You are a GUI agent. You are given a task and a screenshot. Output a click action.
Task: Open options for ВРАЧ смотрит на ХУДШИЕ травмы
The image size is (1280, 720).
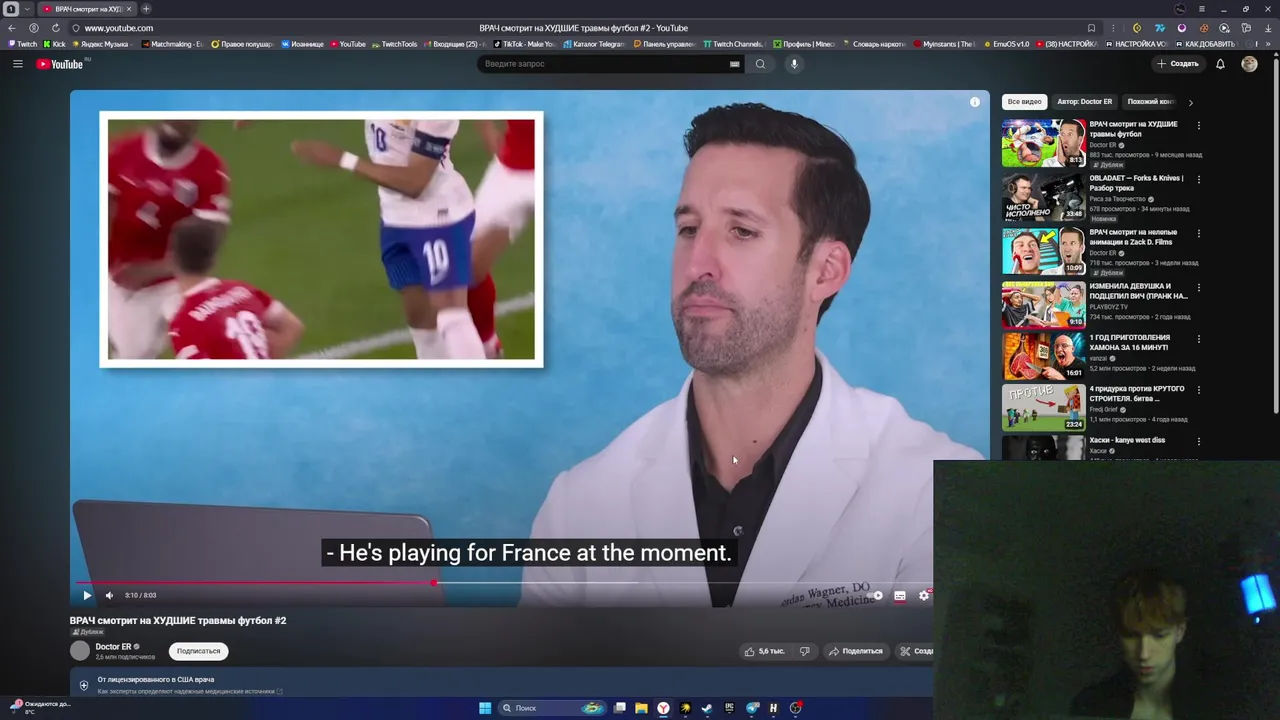(1198, 126)
